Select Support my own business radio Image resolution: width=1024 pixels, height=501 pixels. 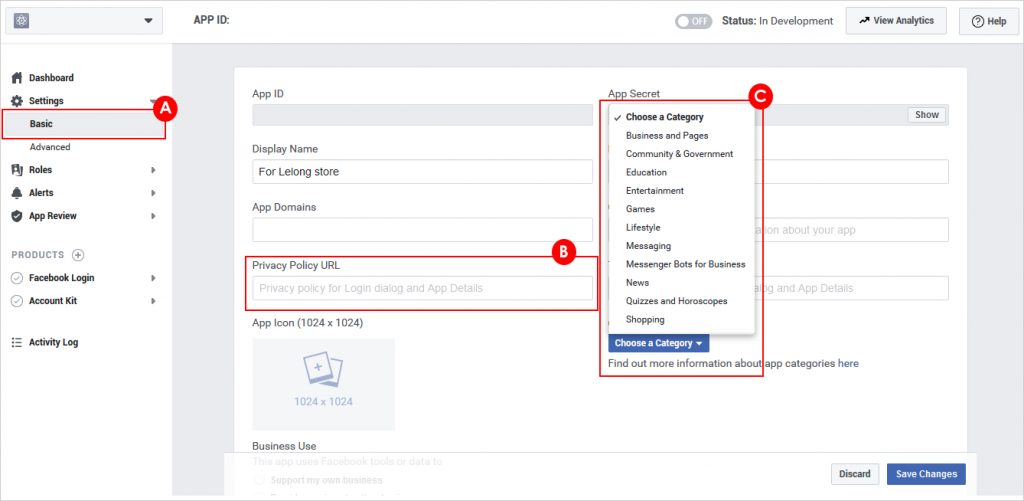(260, 480)
